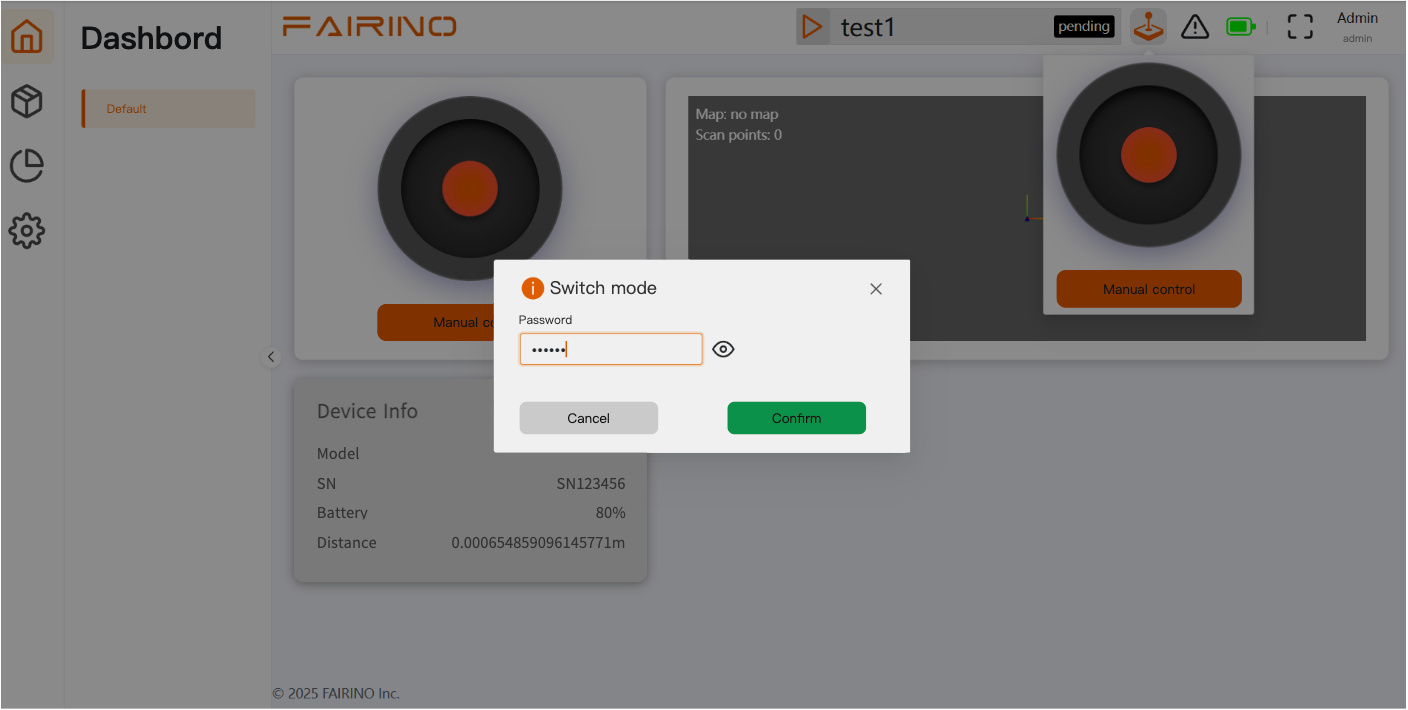
Task: Click the joystick icon in top bar
Action: (1149, 27)
